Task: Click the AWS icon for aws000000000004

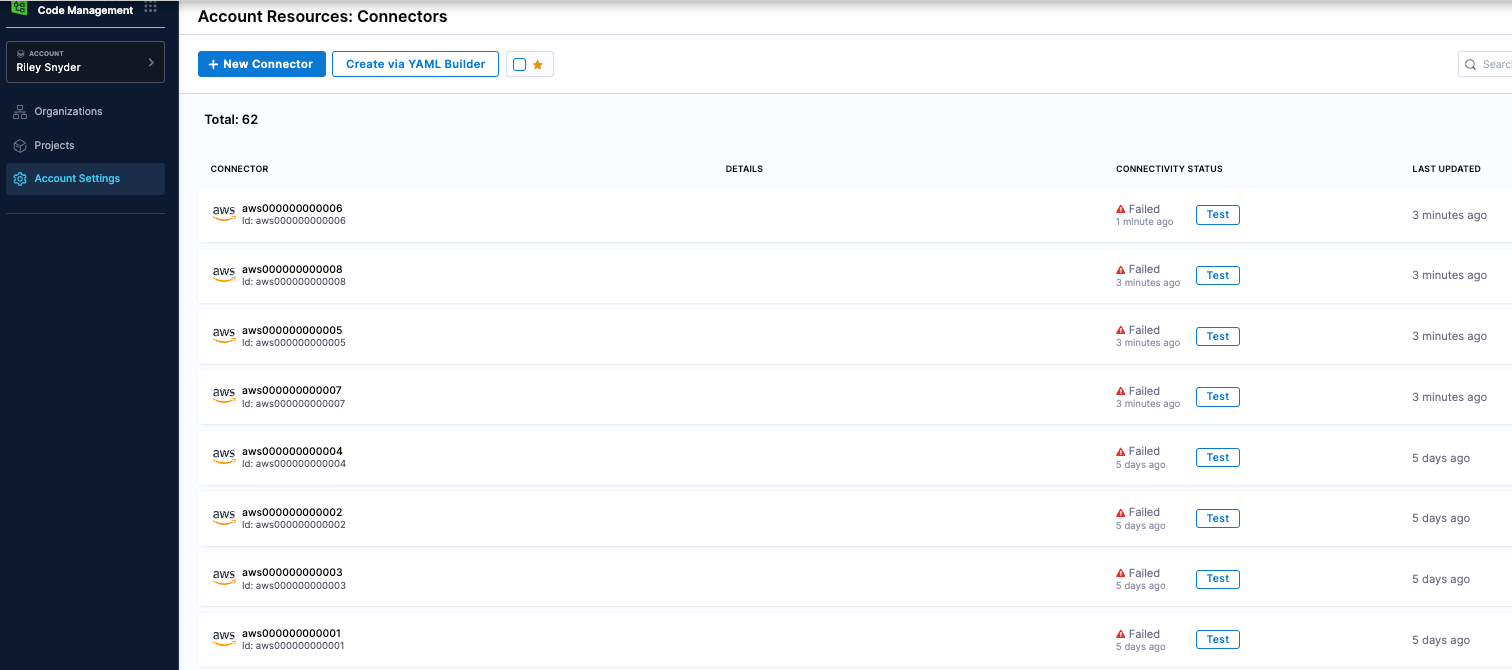Action: pos(224,457)
